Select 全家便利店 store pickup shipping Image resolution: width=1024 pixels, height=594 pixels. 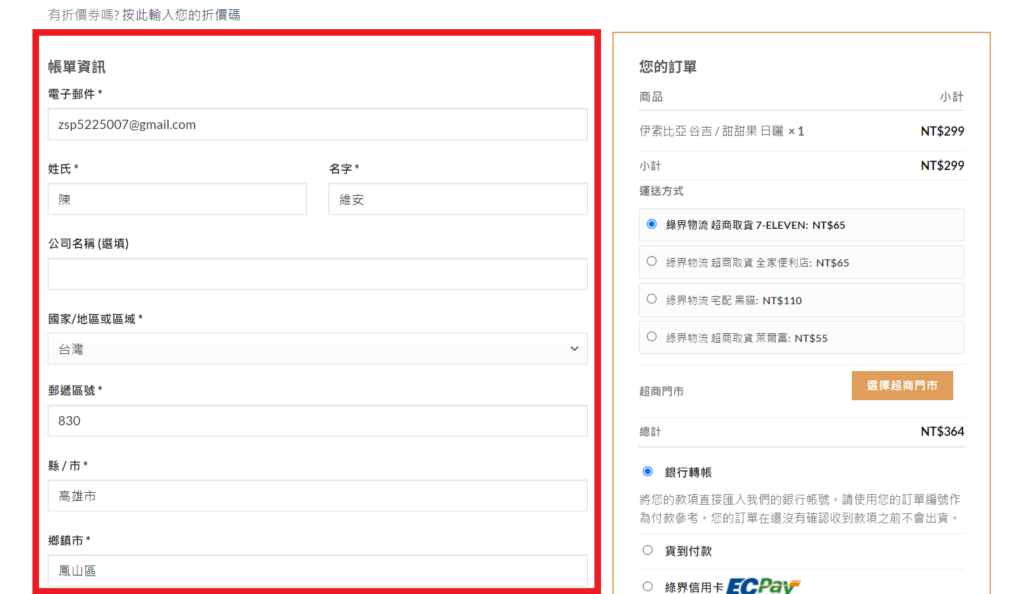(x=652, y=262)
